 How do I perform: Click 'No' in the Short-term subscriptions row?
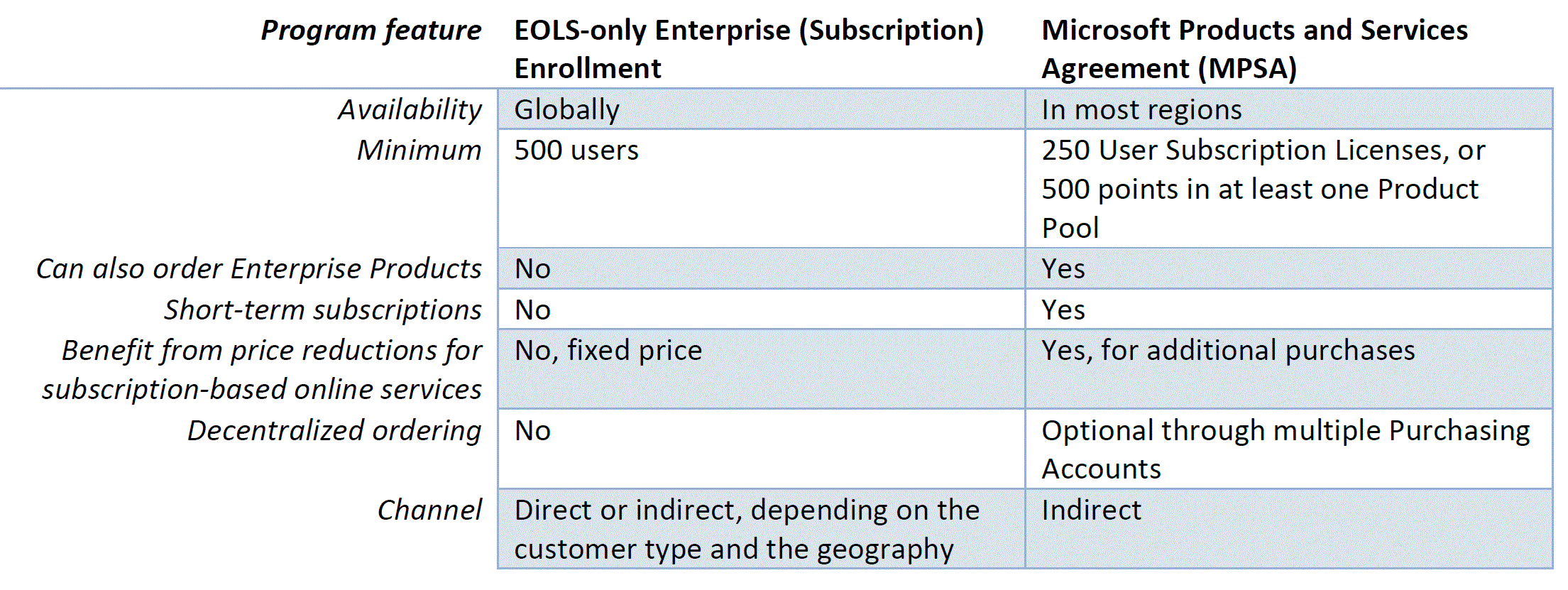click(532, 310)
